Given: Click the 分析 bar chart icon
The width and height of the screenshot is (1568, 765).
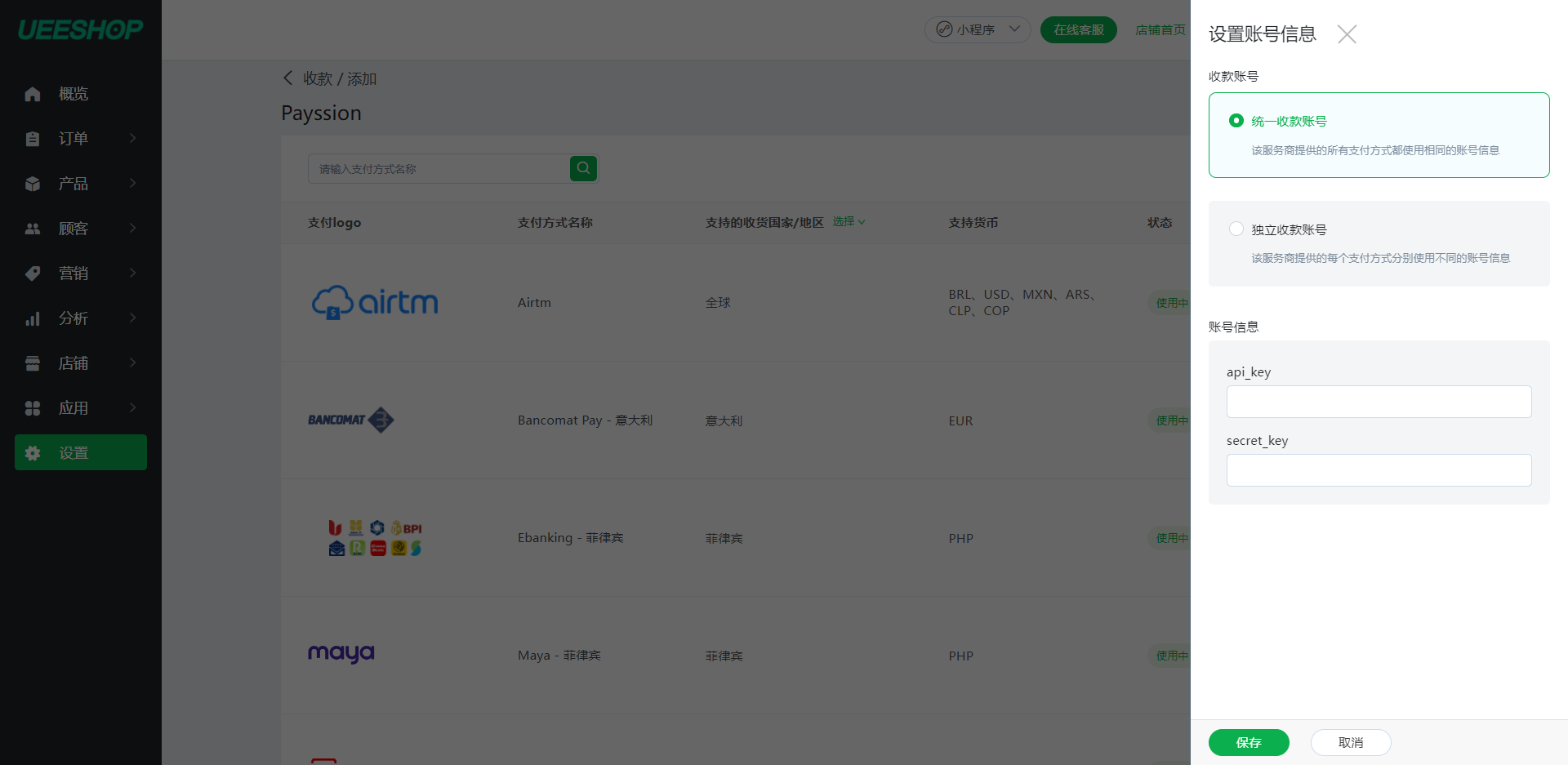Looking at the screenshot, I should click(33, 318).
